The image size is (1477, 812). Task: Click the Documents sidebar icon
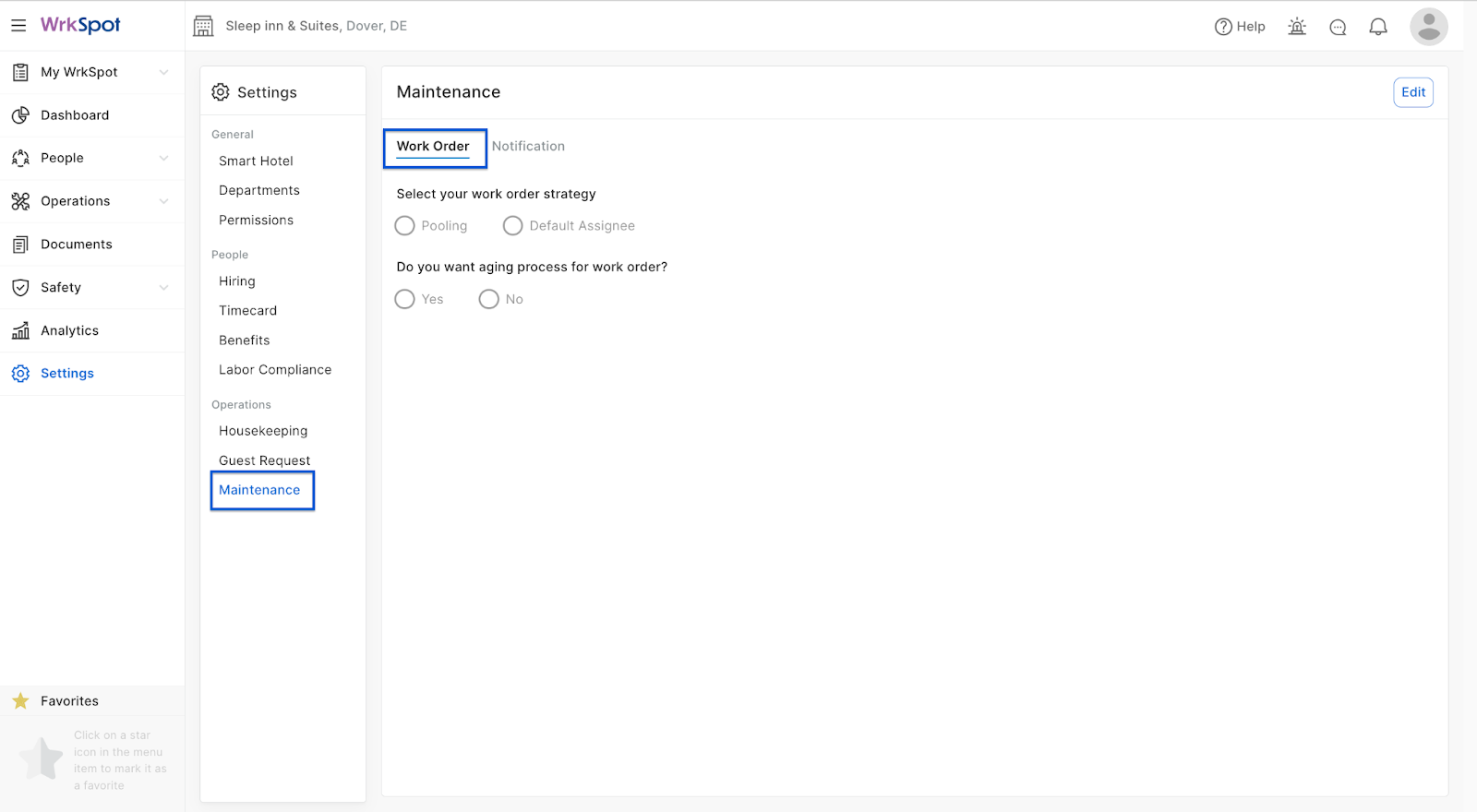point(20,245)
